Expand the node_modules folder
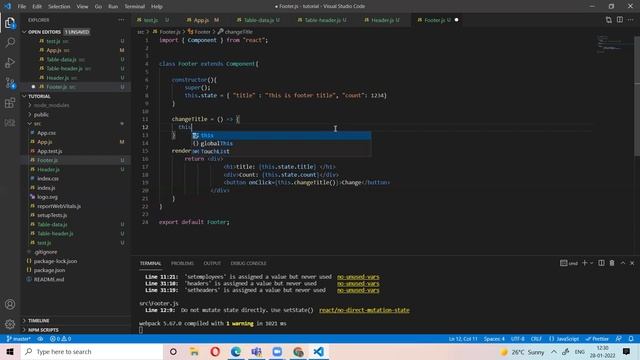This screenshot has height=360, width=640. click(x=51, y=105)
